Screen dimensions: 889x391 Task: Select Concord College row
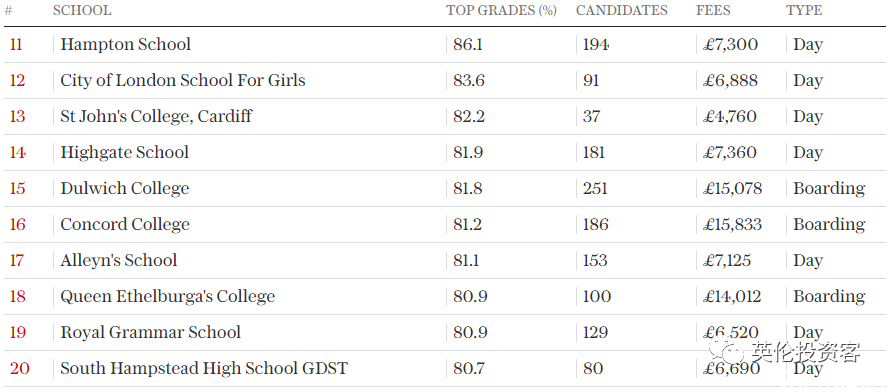pyautogui.click(x=444, y=224)
